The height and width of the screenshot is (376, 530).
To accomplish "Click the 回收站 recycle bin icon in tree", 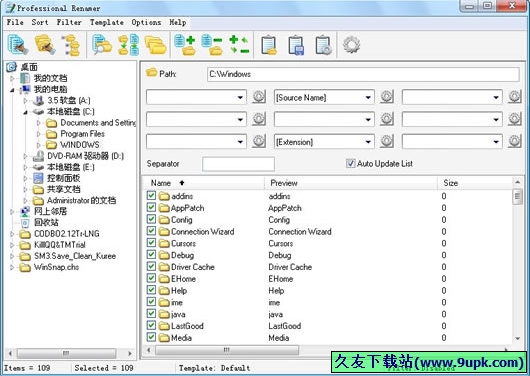I will [25, 222].
